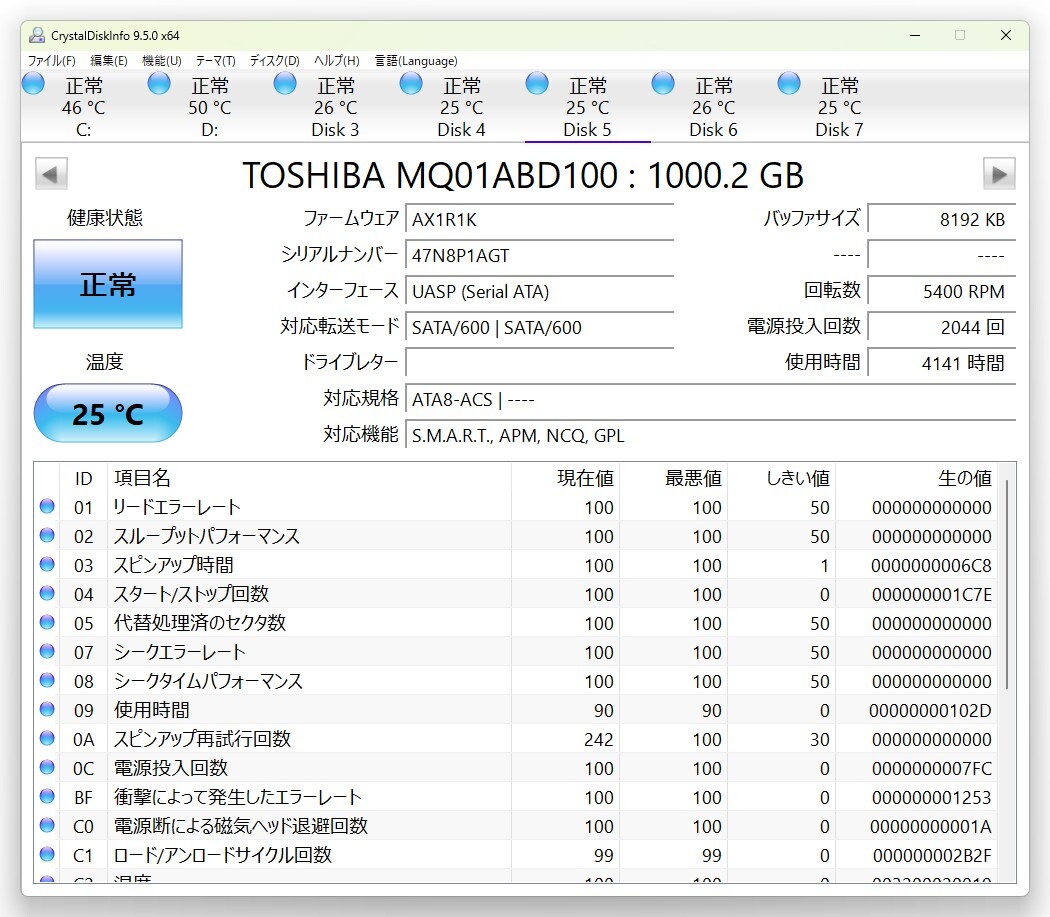Switch to the Disk 3 tab

335,107
